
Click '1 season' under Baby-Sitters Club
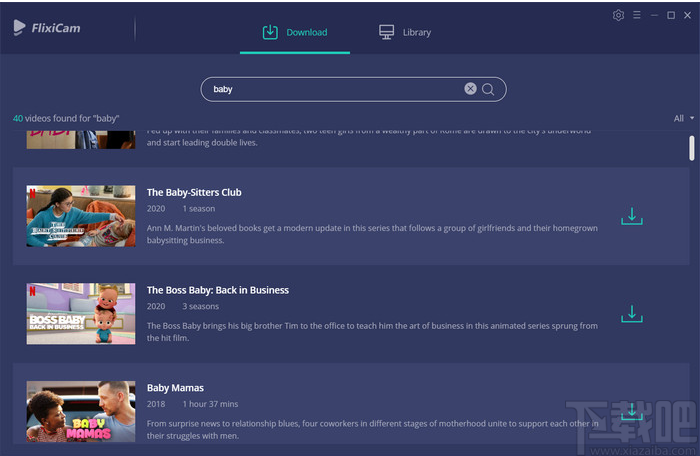pyautogui.click(x=199, y=209)
